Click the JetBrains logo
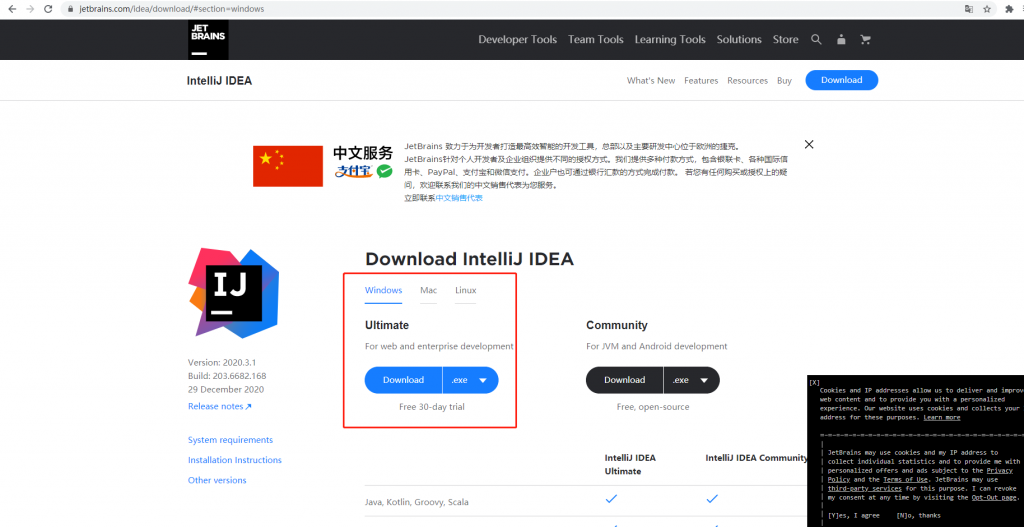Image resolution: width=1024 pixels, height=527 pixels. point(208,39)
